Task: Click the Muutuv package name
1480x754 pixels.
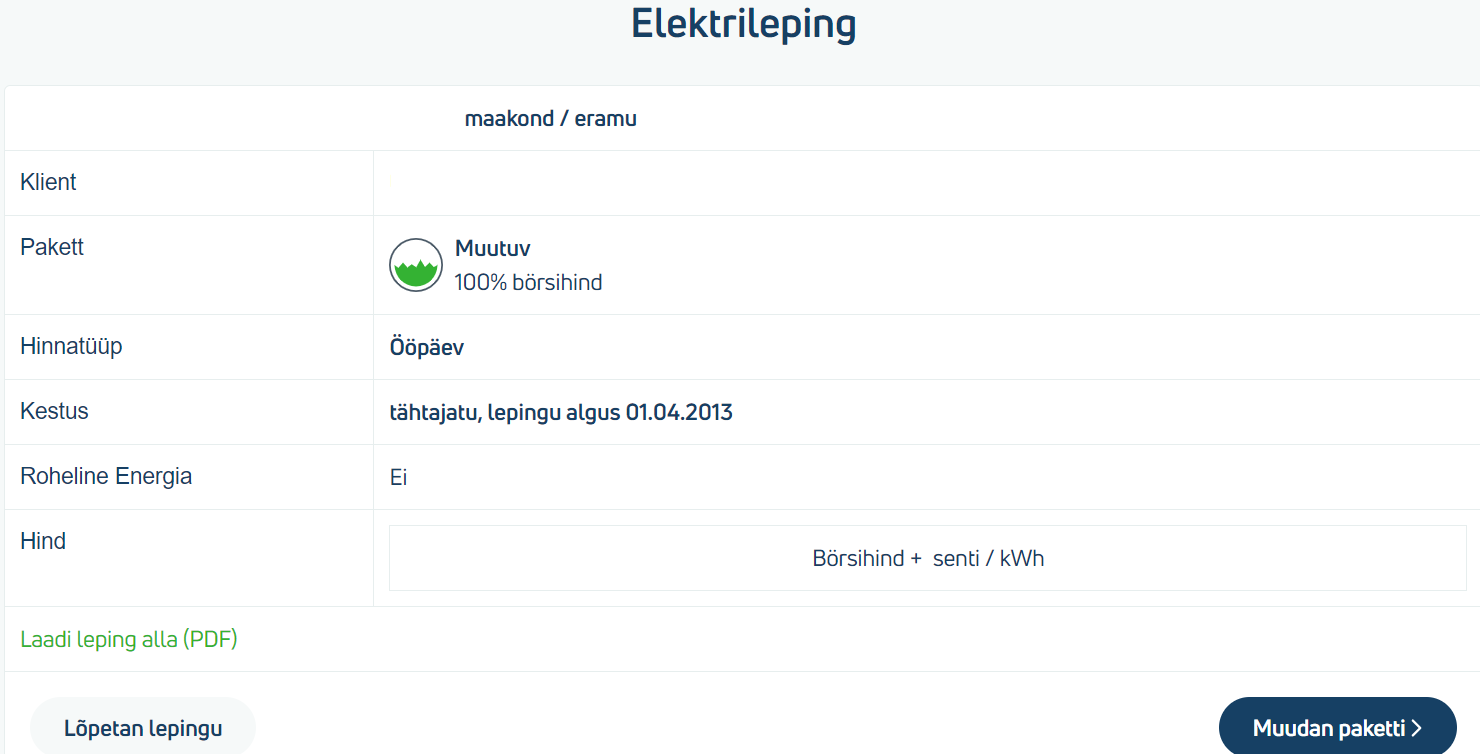Action: [x=492, y=248]
